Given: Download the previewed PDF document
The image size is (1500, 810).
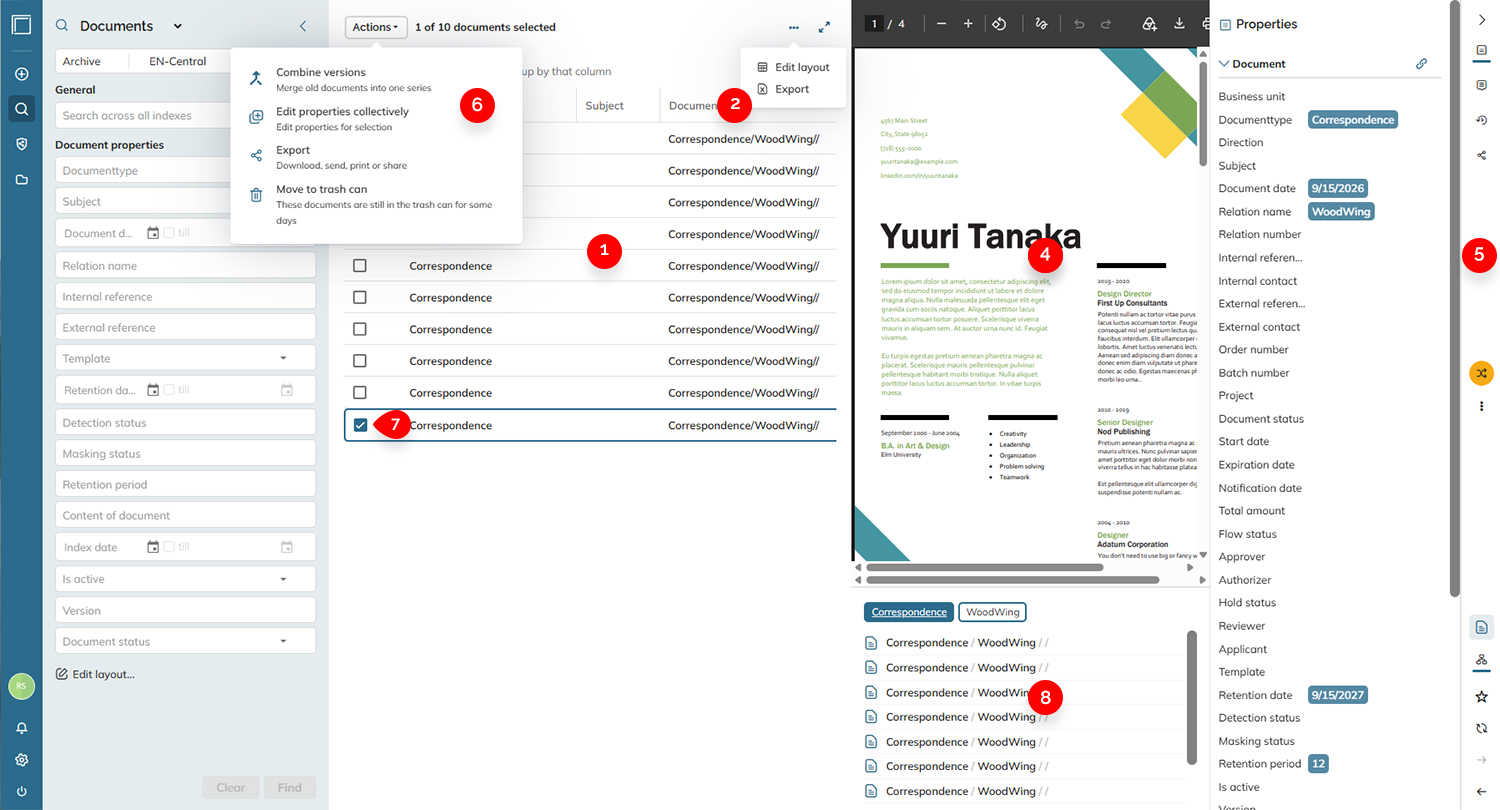Looking at the screenshot, I should (1179, 24).
